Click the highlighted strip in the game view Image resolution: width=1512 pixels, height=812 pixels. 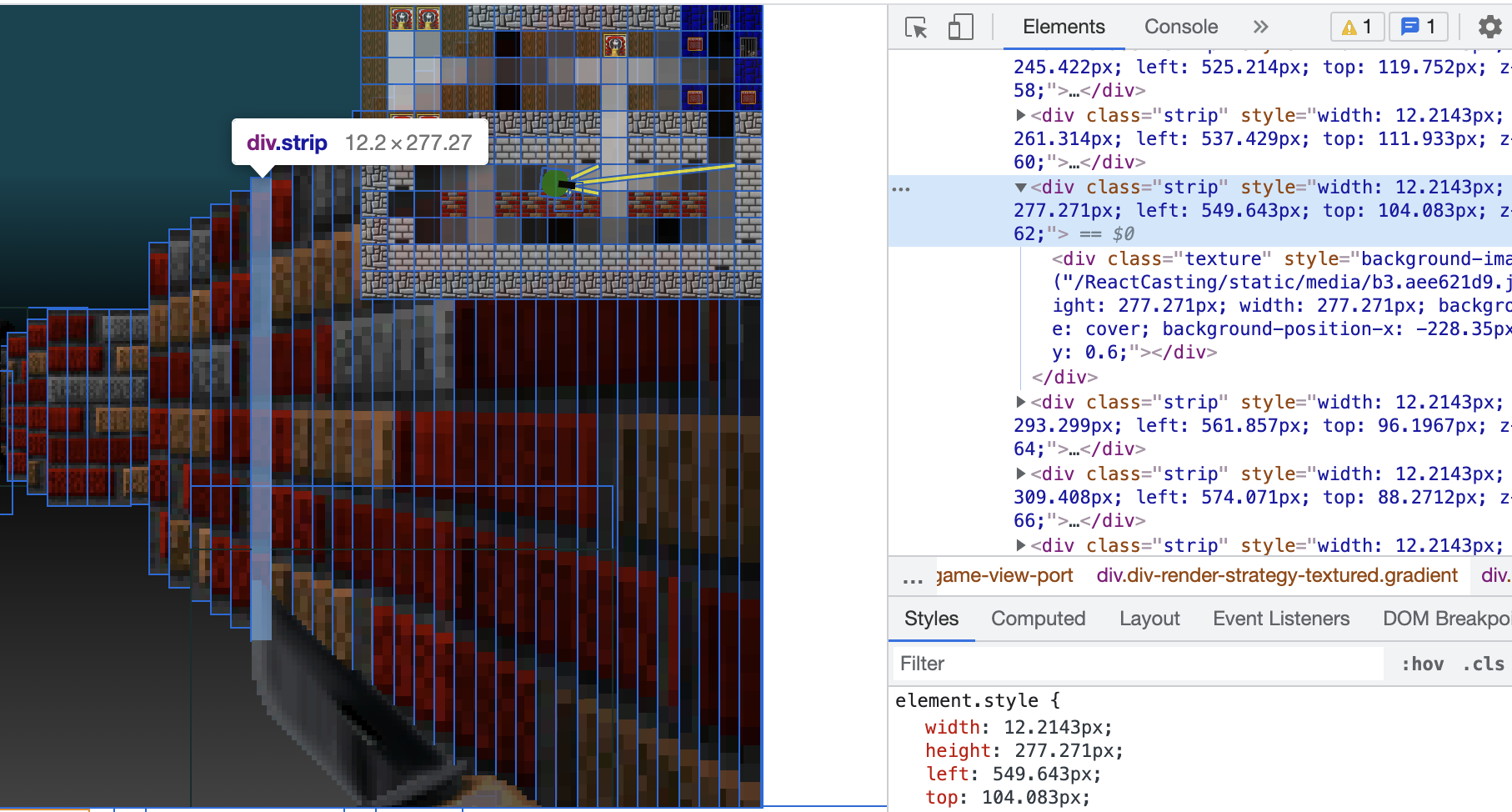[261, 409]
